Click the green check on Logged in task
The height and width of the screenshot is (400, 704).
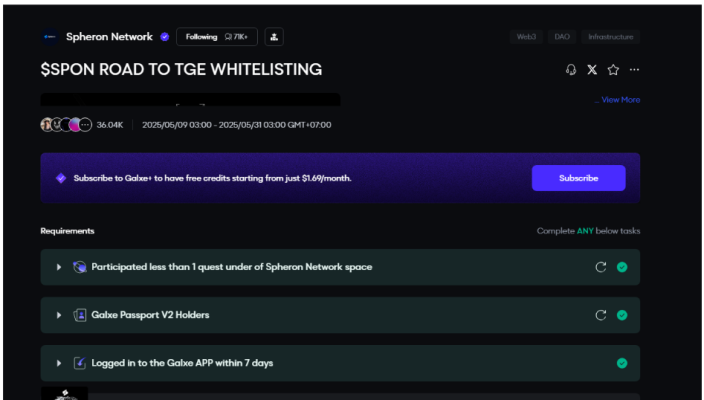point(622,363)
